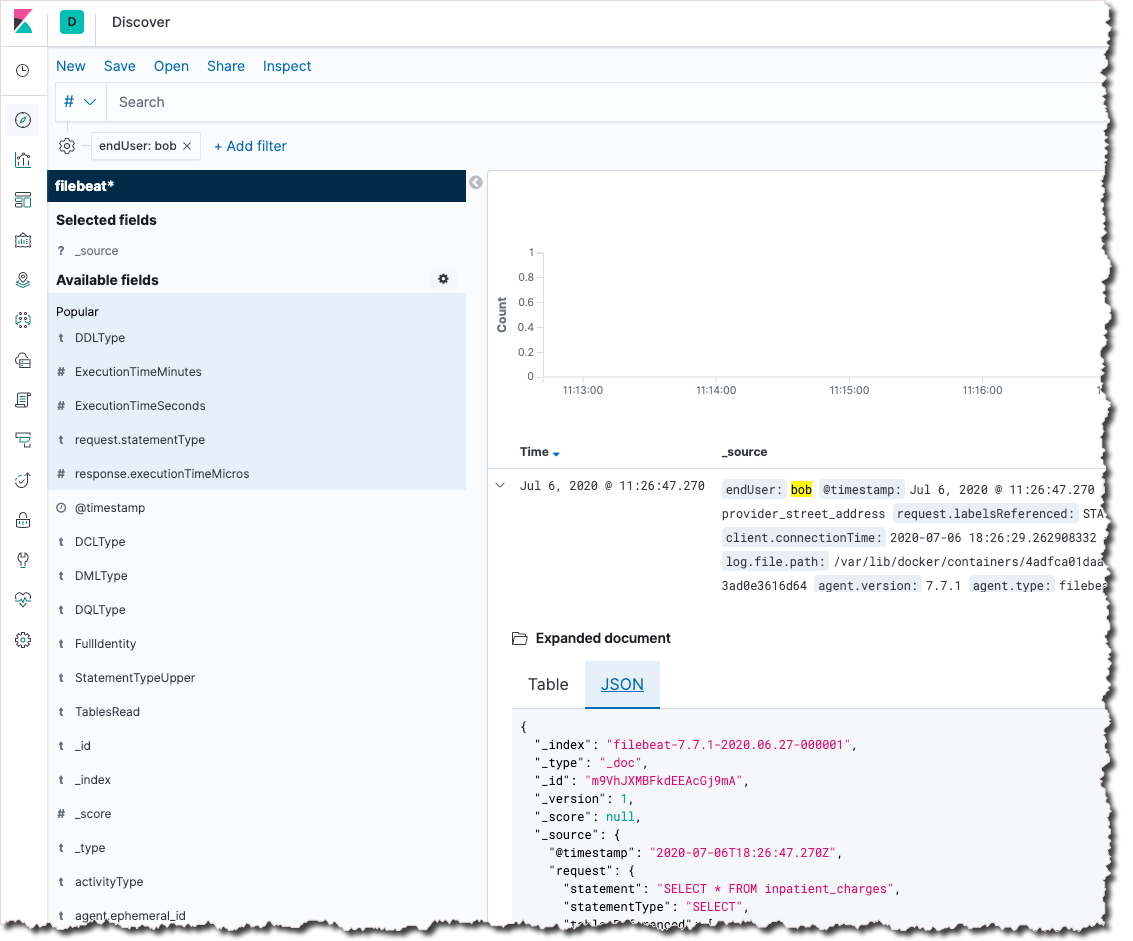
Task: Open the Visualize chart icon in sidebar
Action: (23, 160)
